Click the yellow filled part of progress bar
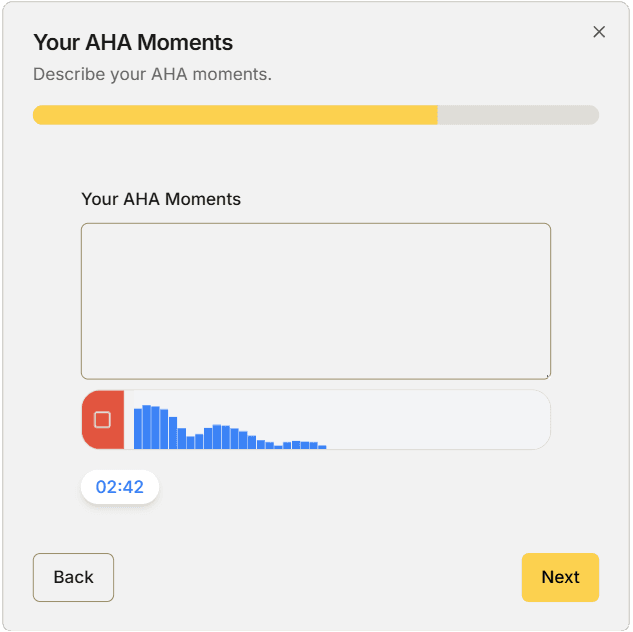Image resolution: width=633 pixels, height=632 pixels. 235,115
